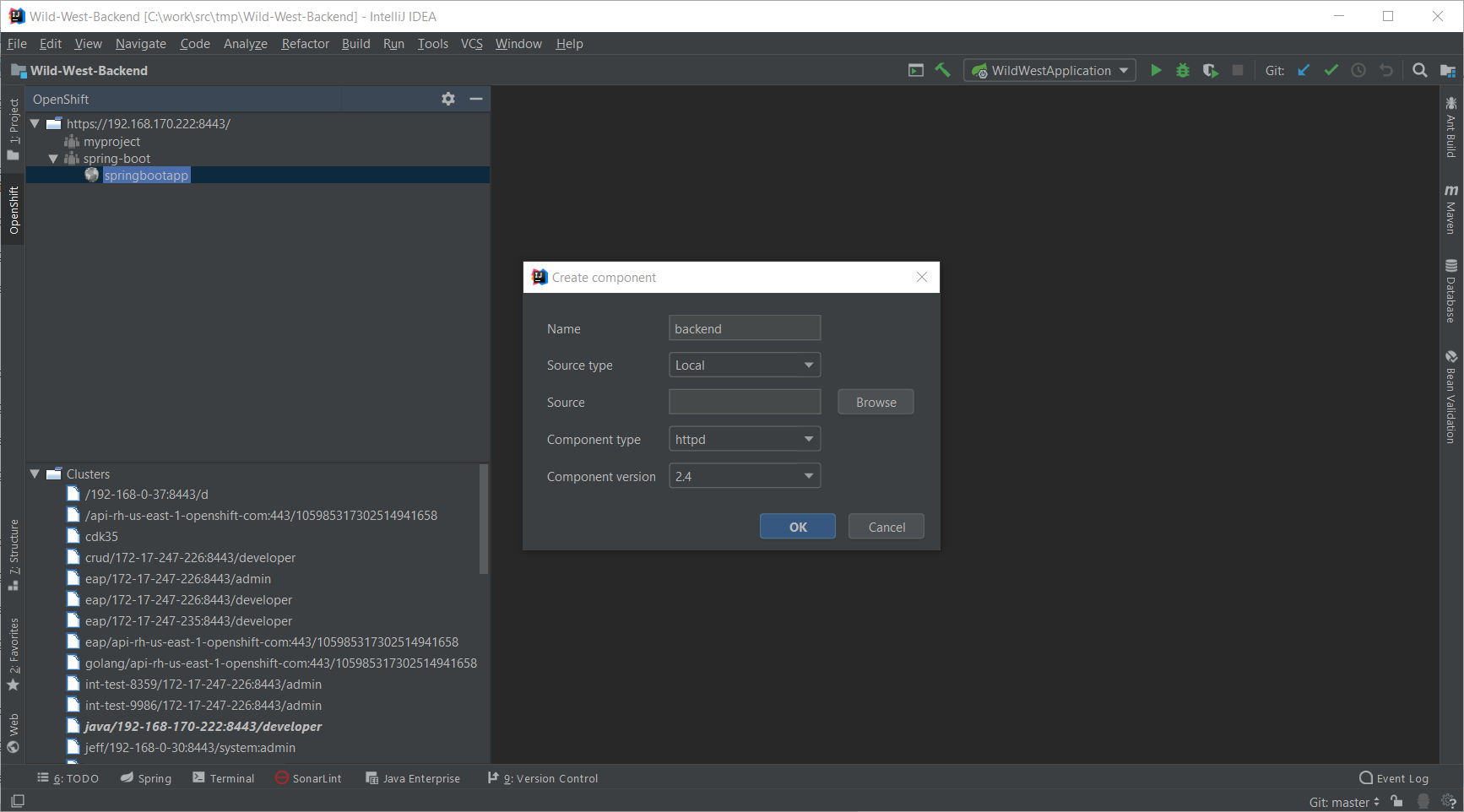Viewport: 1464px width, 812px height.
Task: Open the Analyze menu
Action: click(x=245, y=44)
